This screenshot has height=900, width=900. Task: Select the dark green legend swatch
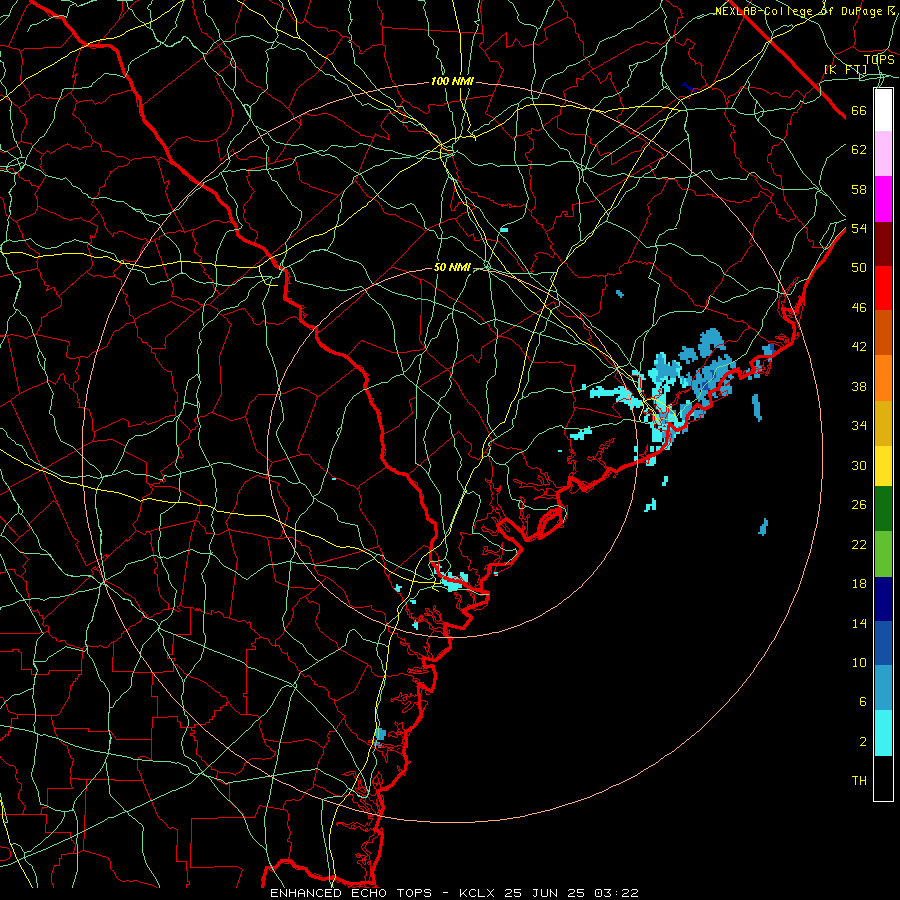click(x=883, y=509)
